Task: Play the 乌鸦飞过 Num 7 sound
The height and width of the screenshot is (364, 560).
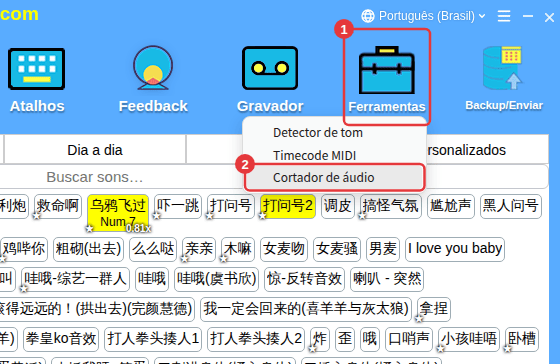Action: (118, 212)
